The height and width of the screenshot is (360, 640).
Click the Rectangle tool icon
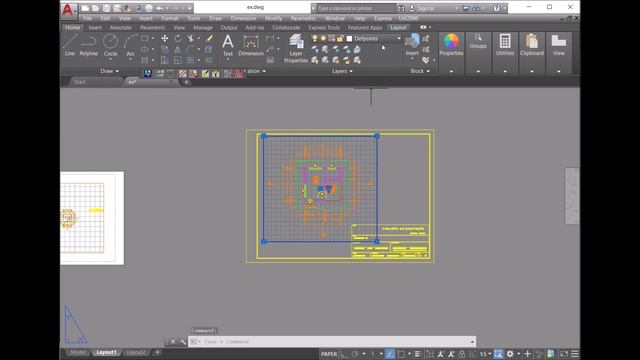(x=144, y=38)
